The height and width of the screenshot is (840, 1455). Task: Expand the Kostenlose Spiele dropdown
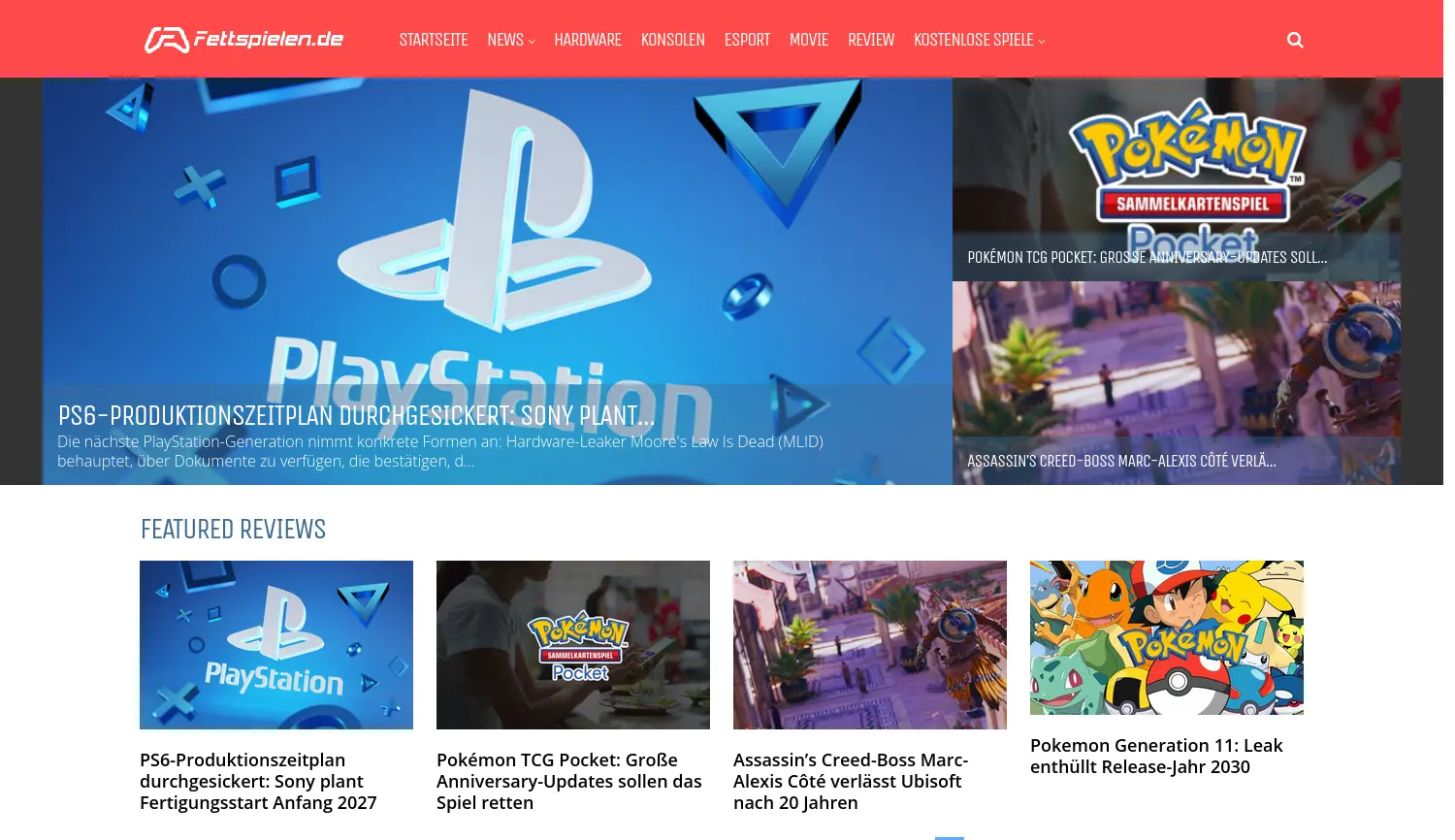pos(979,40)
